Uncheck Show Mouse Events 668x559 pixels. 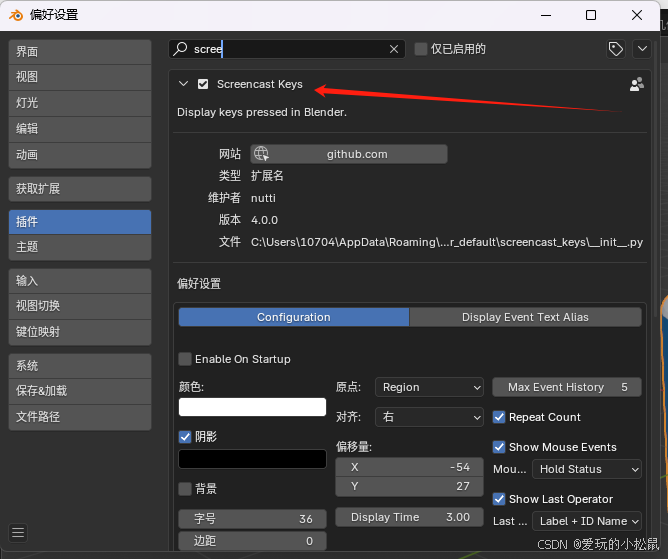click(499, 447)
